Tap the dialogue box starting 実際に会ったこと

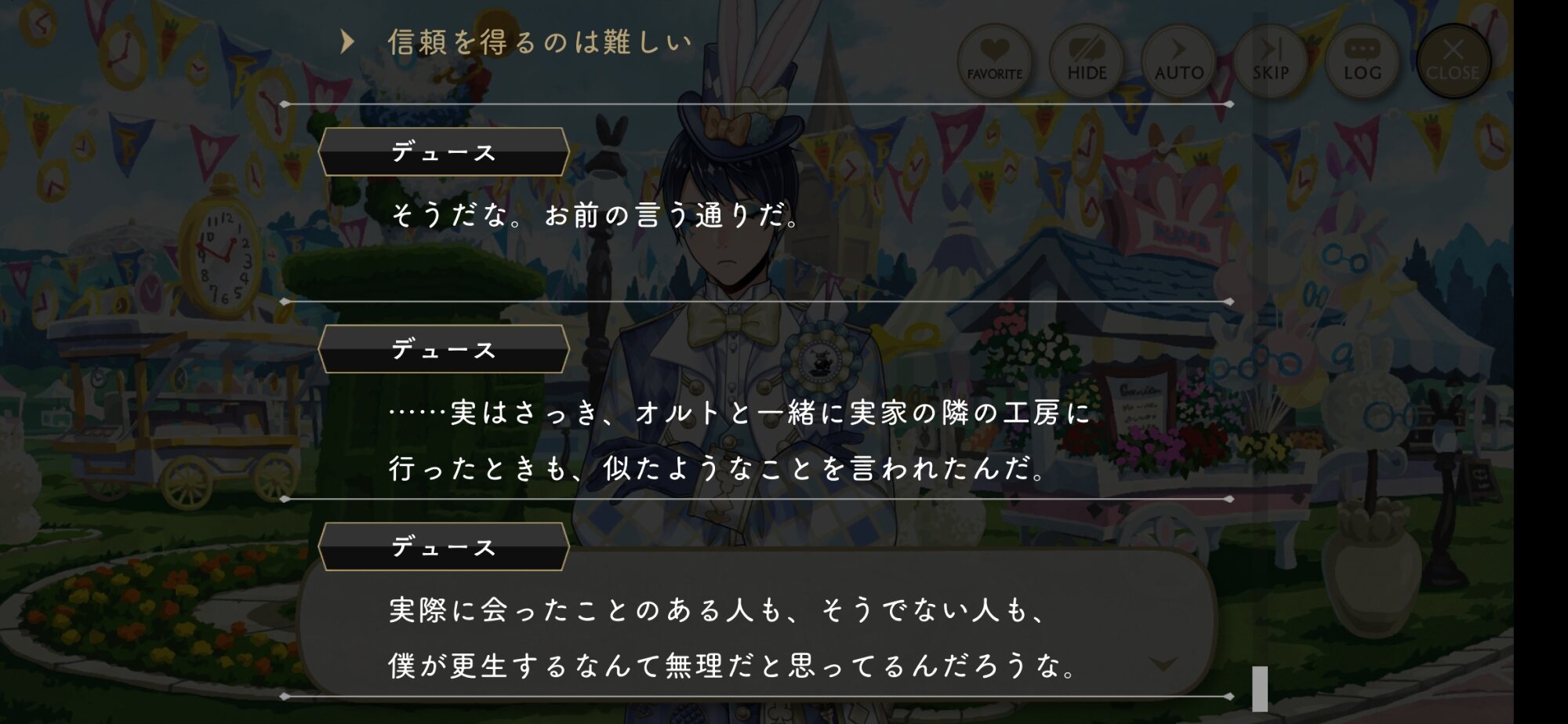(757, 624)
